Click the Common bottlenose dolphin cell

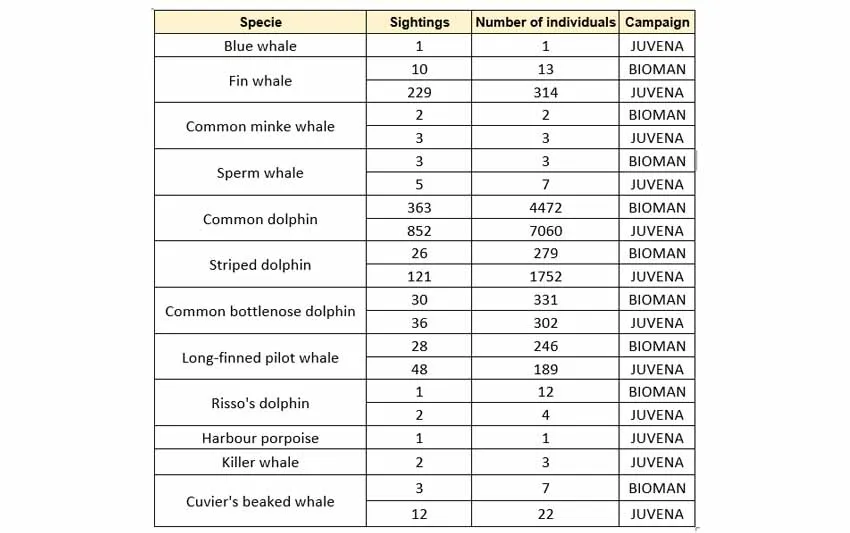[x=260, y=311]
